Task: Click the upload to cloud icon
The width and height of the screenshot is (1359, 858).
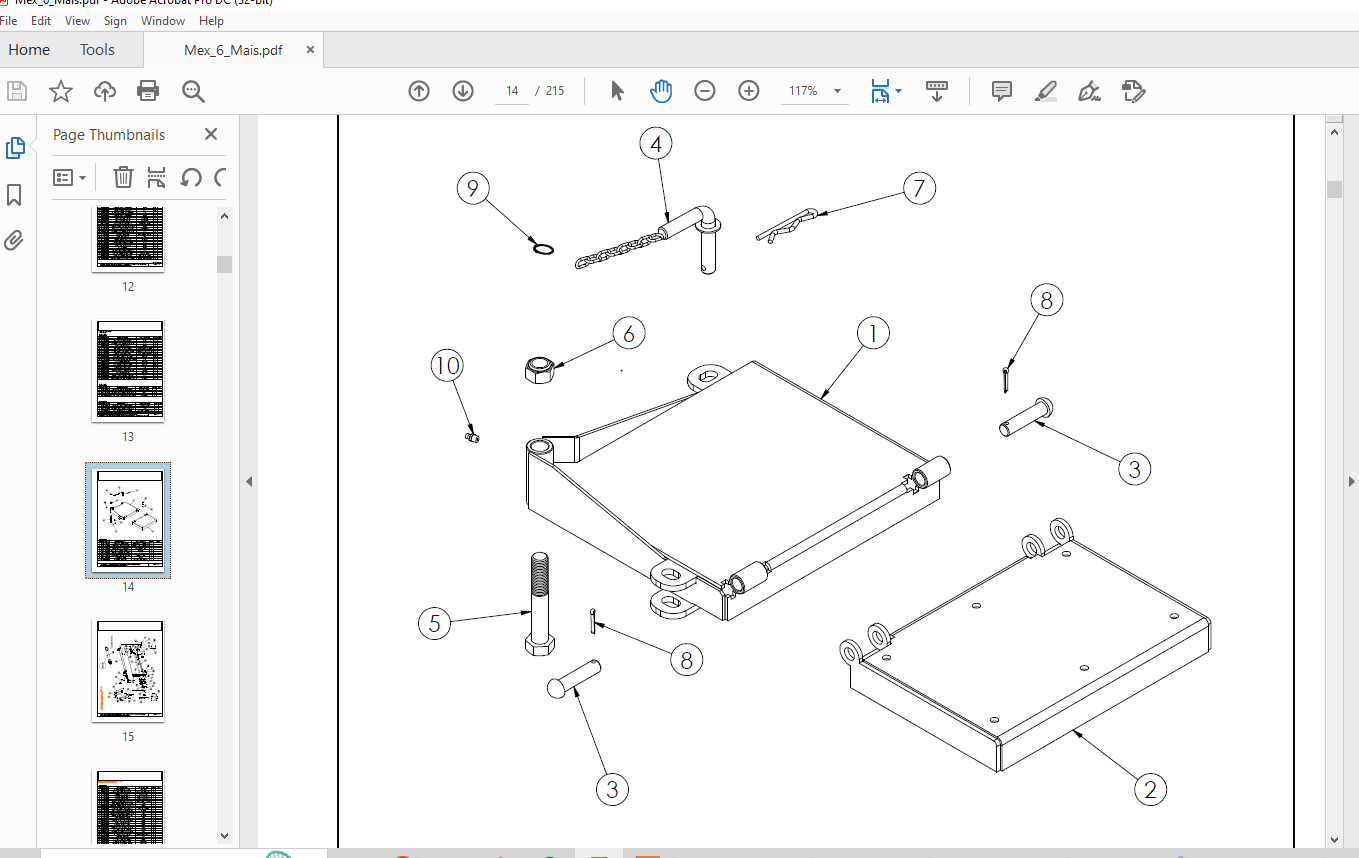Action: click(x=105, y=91)
